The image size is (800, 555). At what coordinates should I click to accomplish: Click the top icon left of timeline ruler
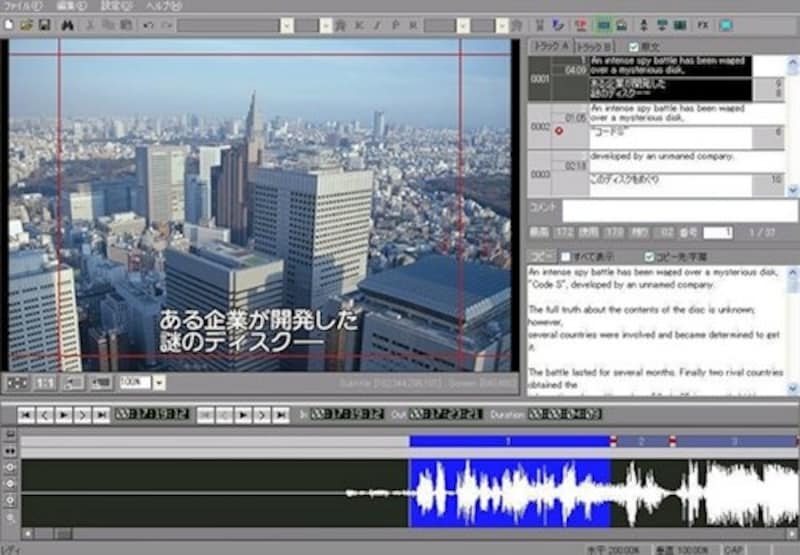10,434
